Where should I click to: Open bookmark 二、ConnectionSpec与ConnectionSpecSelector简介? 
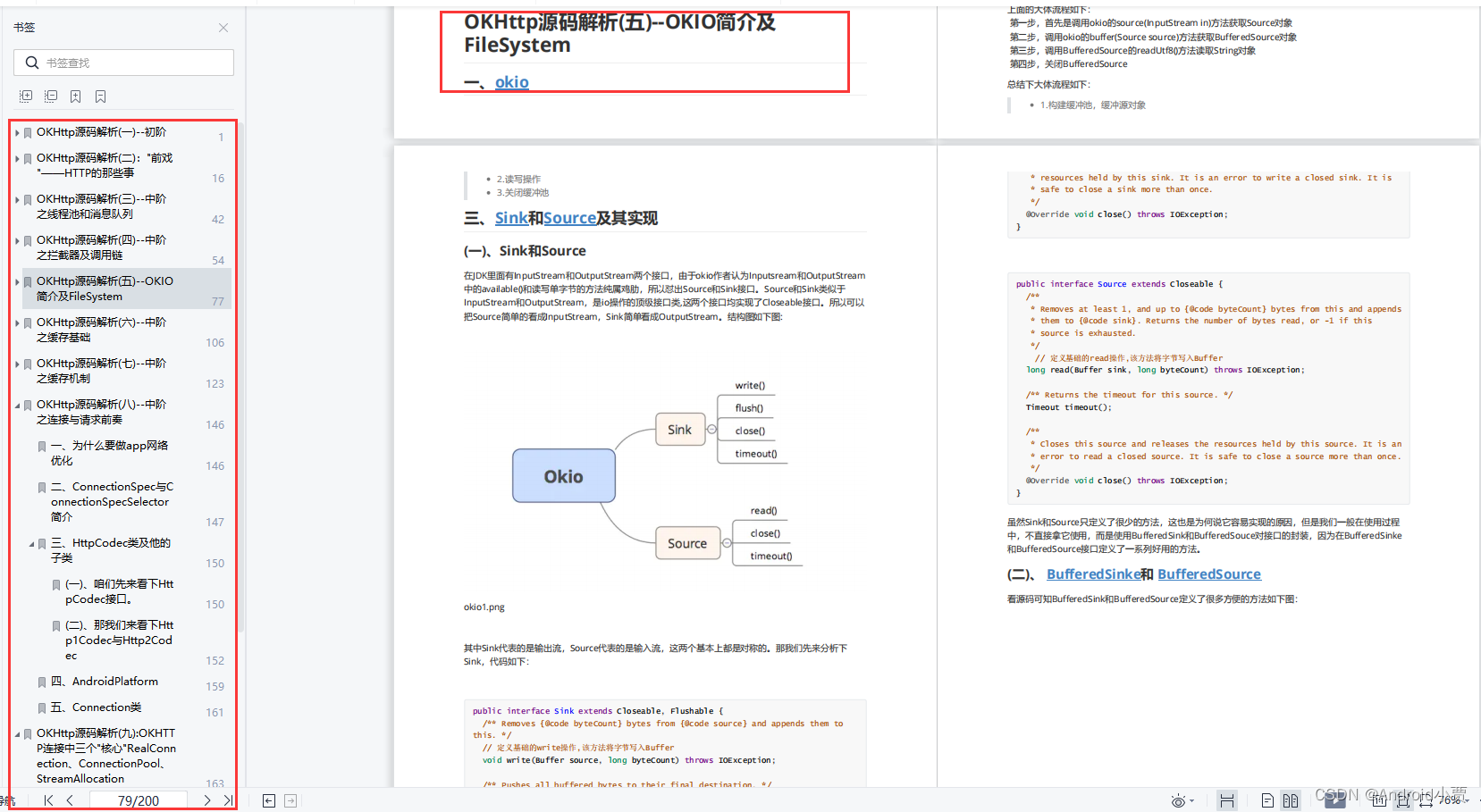(112, 502)
